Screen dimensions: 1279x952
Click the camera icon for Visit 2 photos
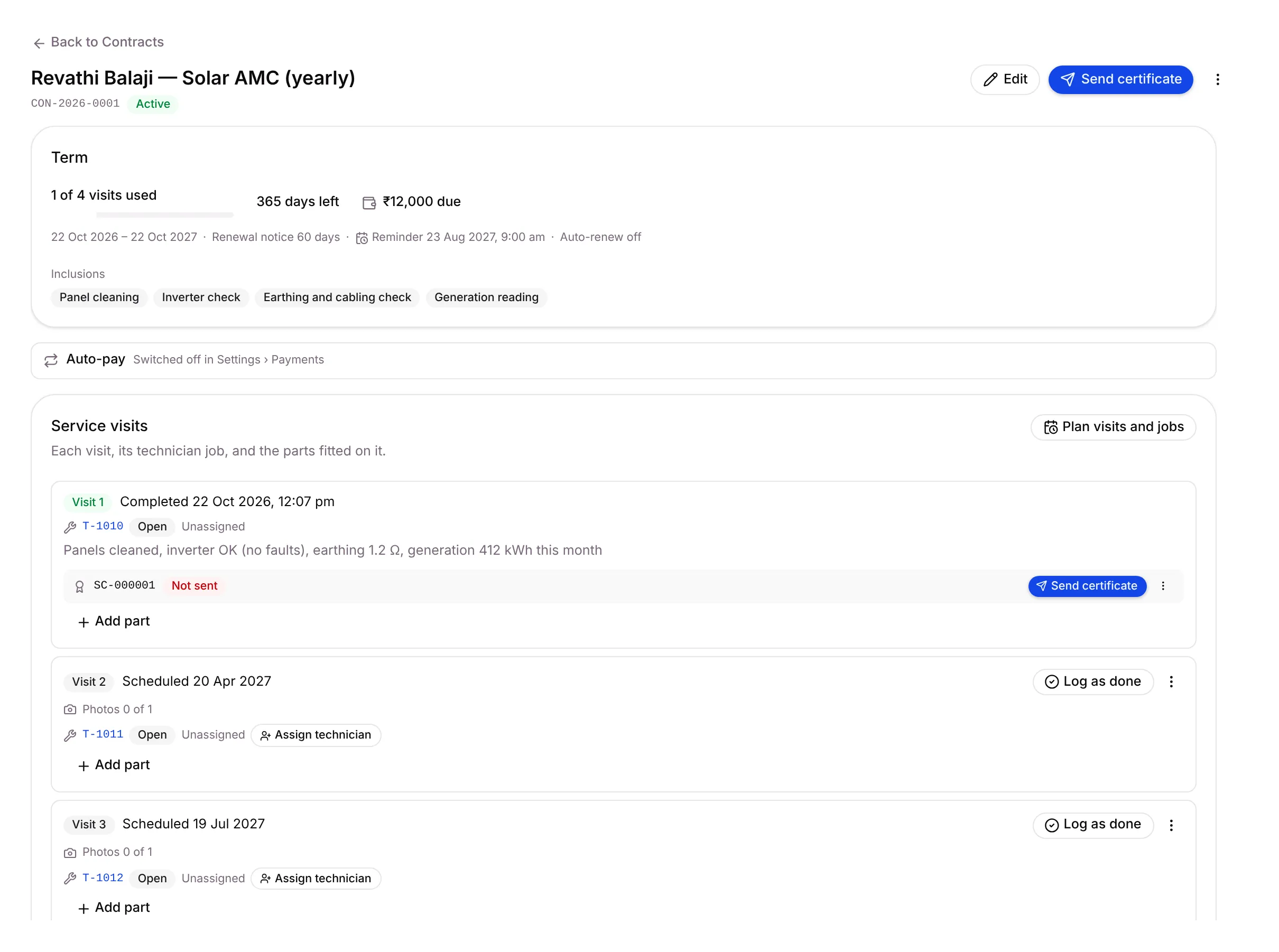coord(70,709)
